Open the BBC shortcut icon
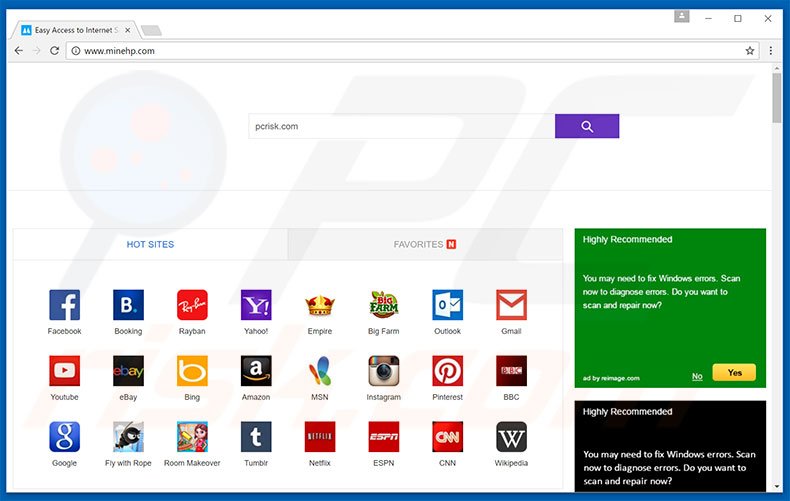Viewport: 790px width, 501px height. click(511, 371)
